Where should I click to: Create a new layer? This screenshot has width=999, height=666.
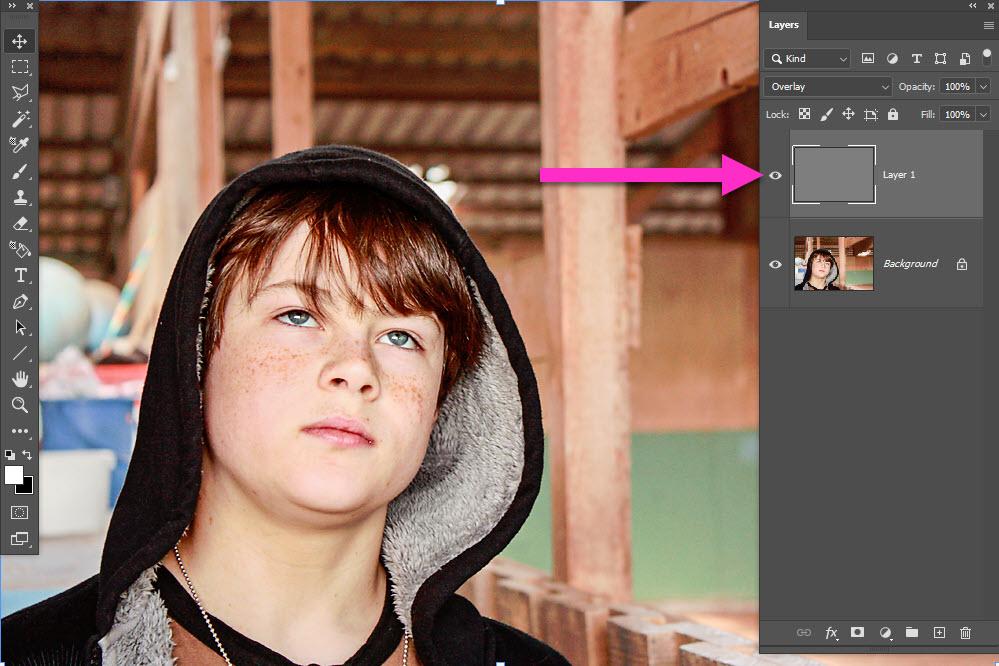click(x=939, y=632)
